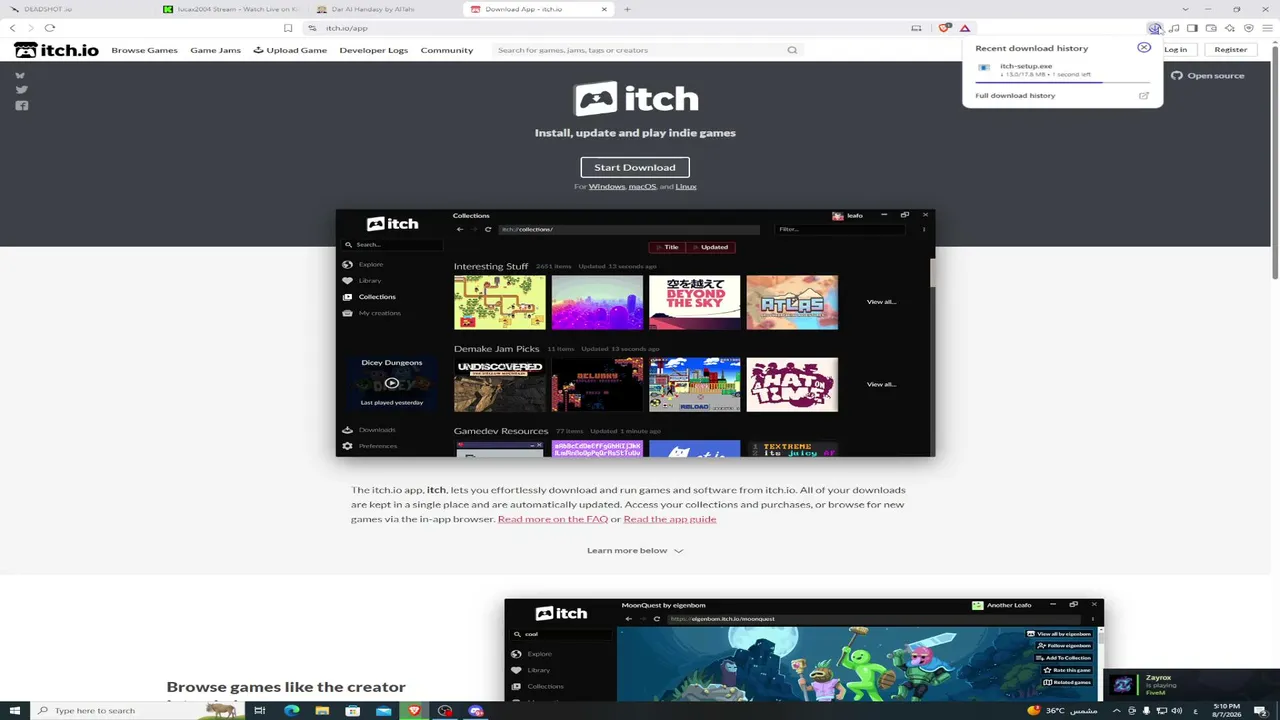Open the browser hamburger main menu

[x=1267, y=28]
